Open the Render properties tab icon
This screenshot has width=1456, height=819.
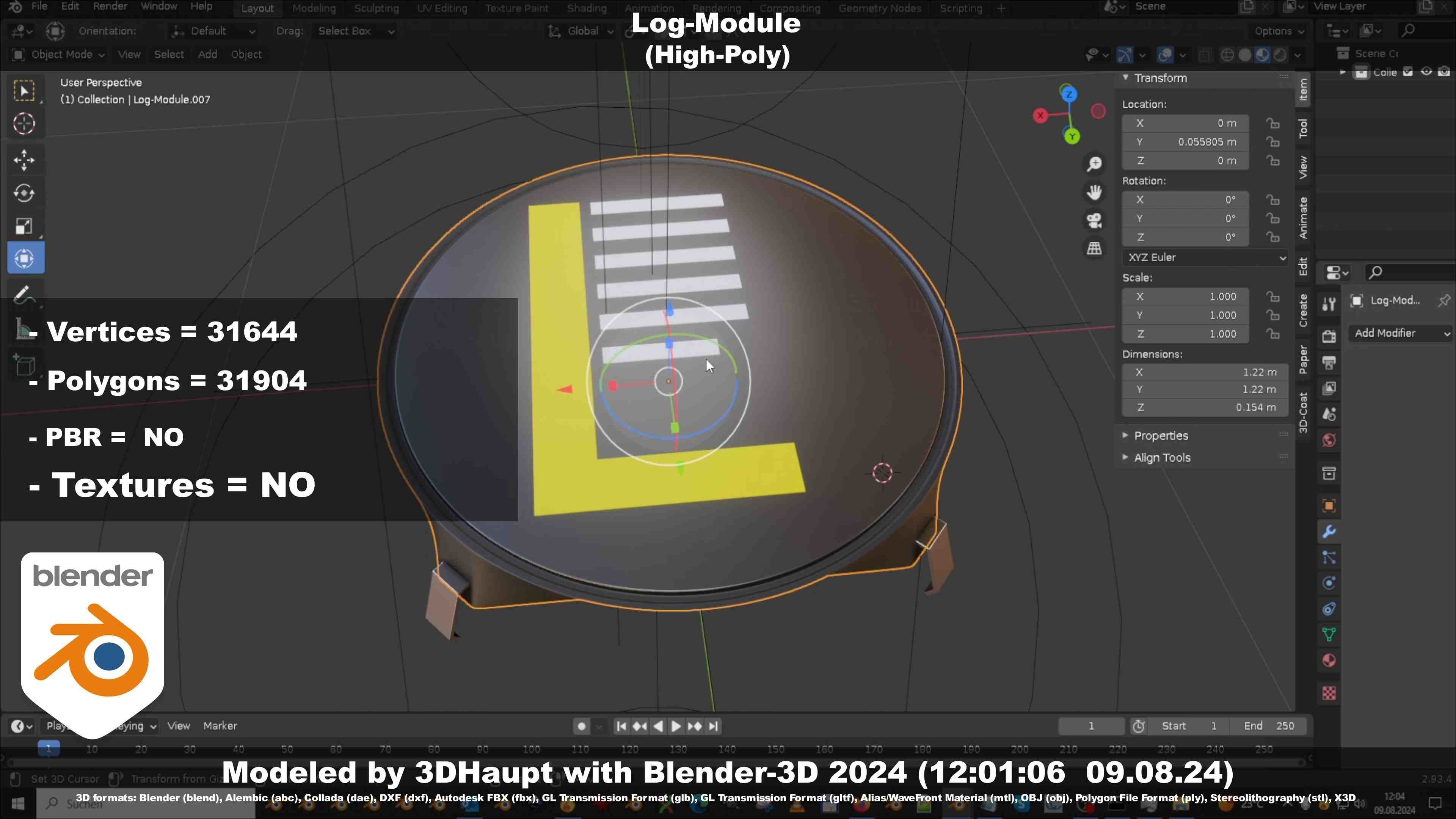1329,336
